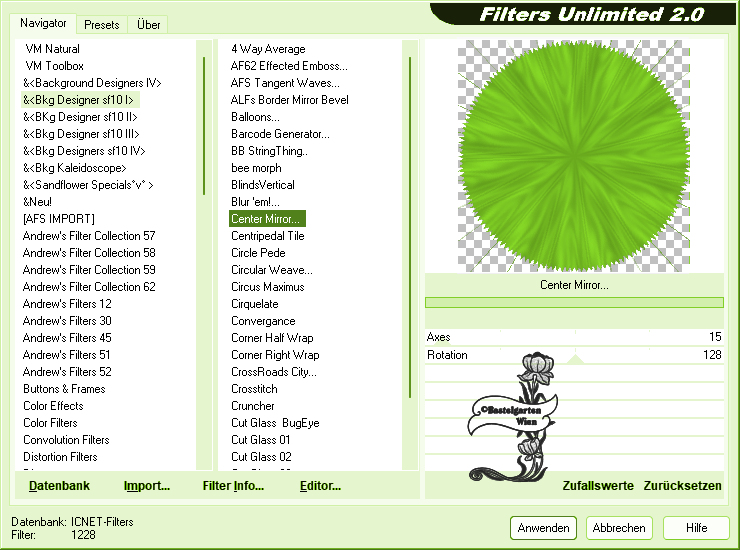Choose ALFs Border Mirror Bevel filter
The height and width of the screenshot is (550, 740).
[x=289, y=100]
